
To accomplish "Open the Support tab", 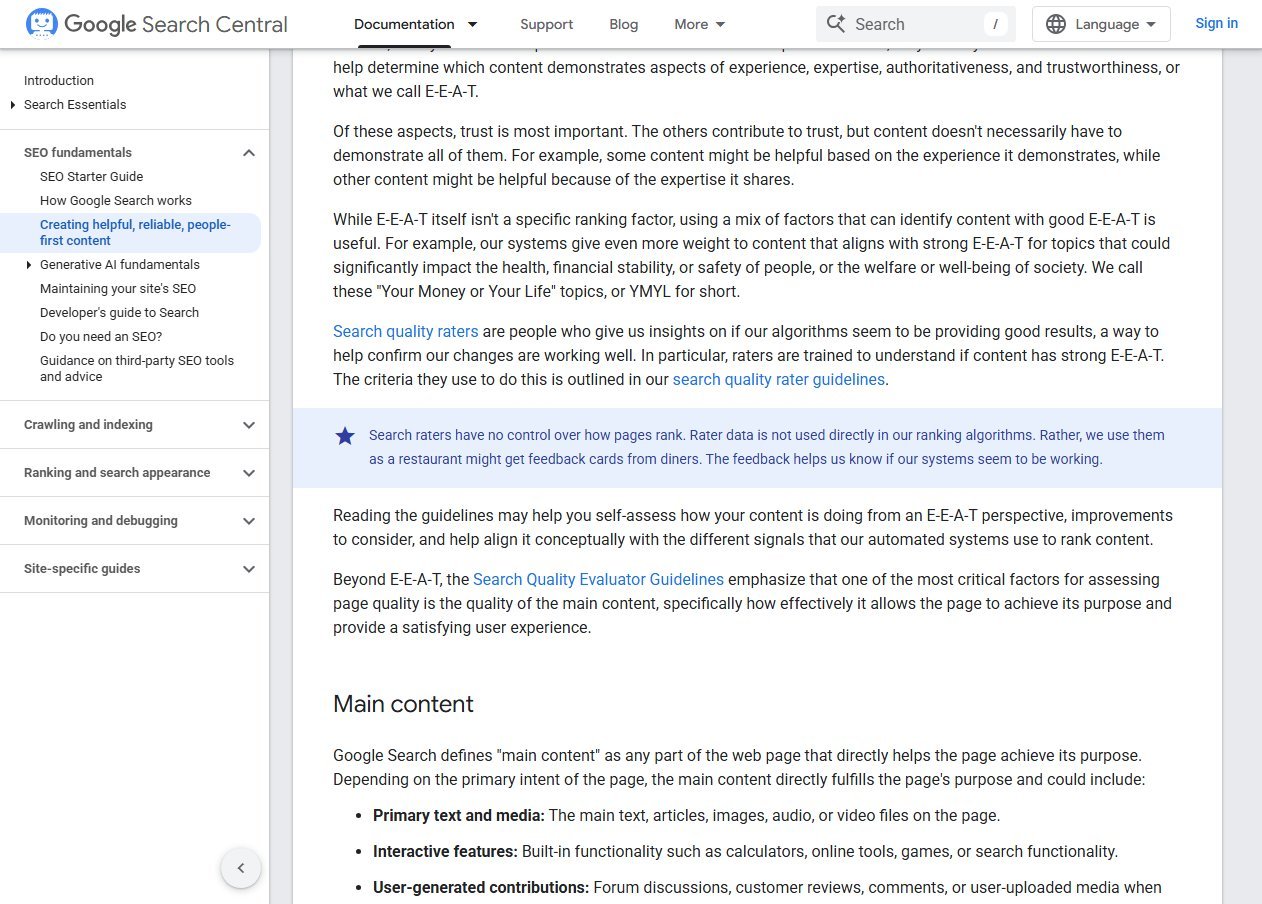I will 546,24.
